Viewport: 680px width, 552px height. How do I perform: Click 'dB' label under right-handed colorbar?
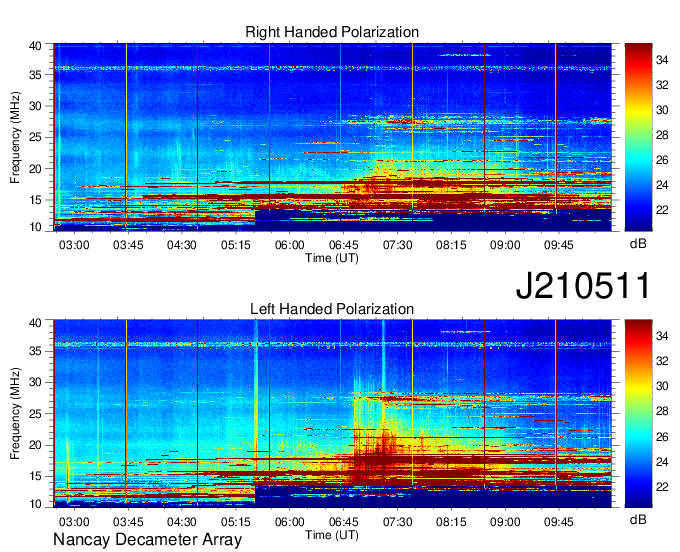[638, 244]
